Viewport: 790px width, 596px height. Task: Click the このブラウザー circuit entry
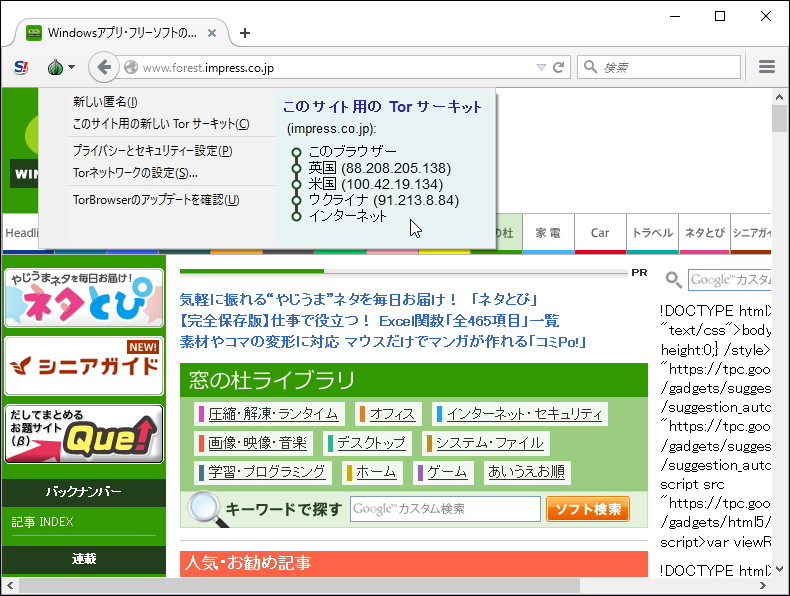pos(352,151)
